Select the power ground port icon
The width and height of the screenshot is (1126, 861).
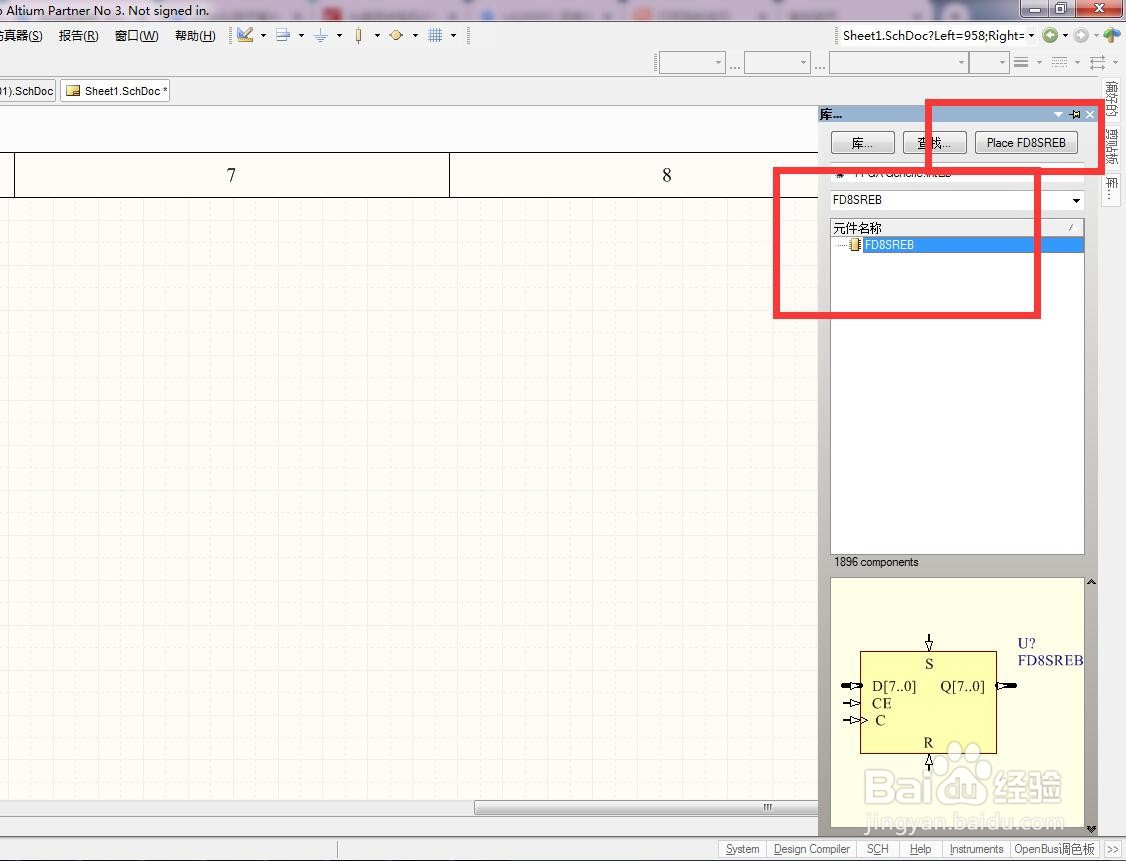pyautogui.click(x=320, y=35)
